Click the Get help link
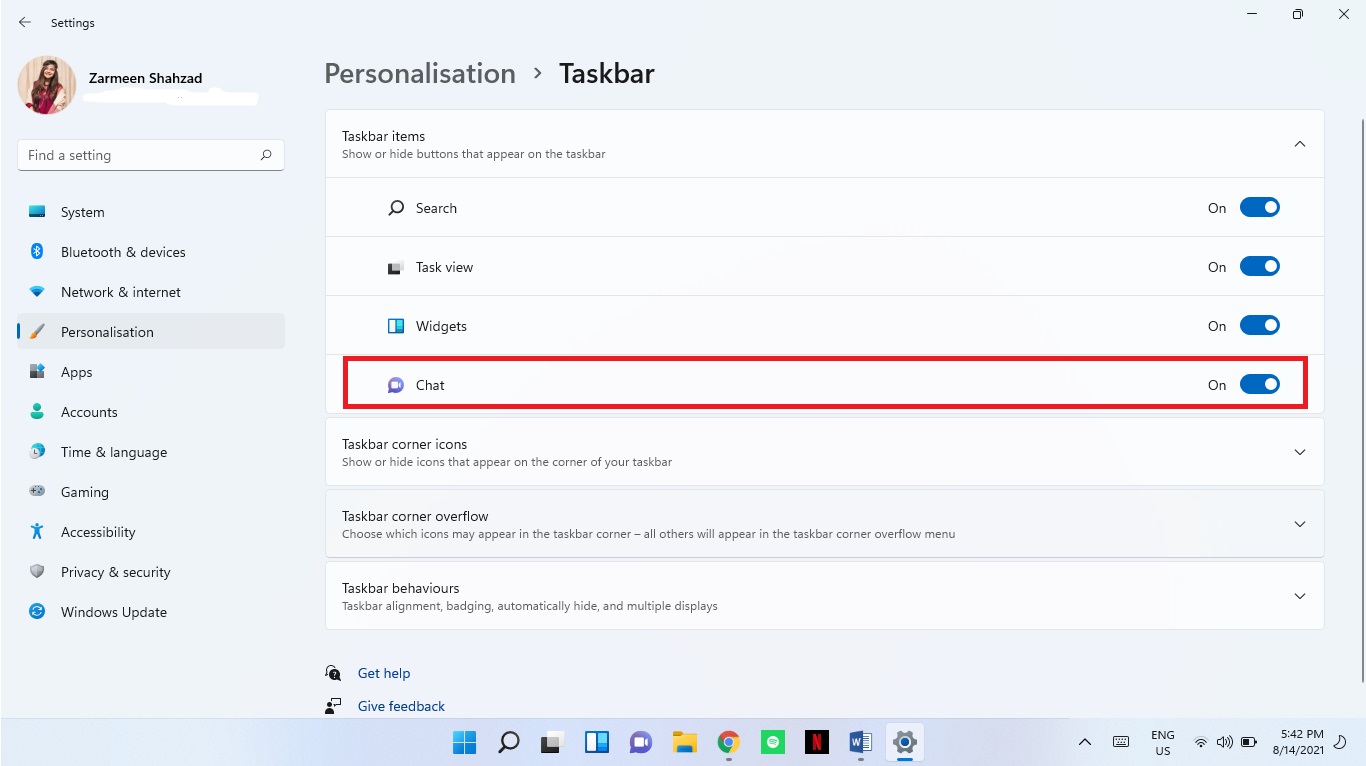The image size is (1366, 766). point(384,672)
